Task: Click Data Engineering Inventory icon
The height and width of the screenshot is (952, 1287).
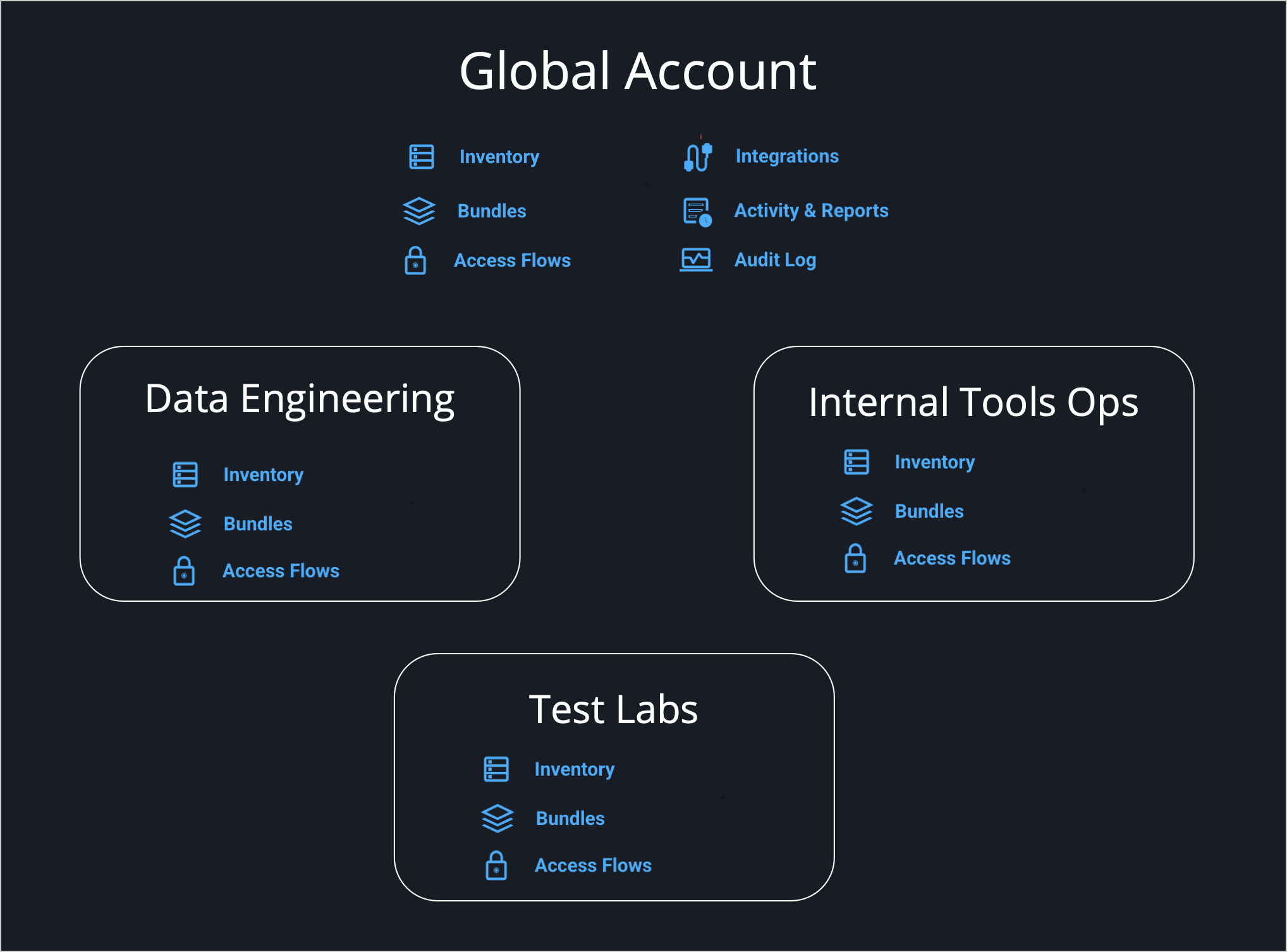Action: 185,475
